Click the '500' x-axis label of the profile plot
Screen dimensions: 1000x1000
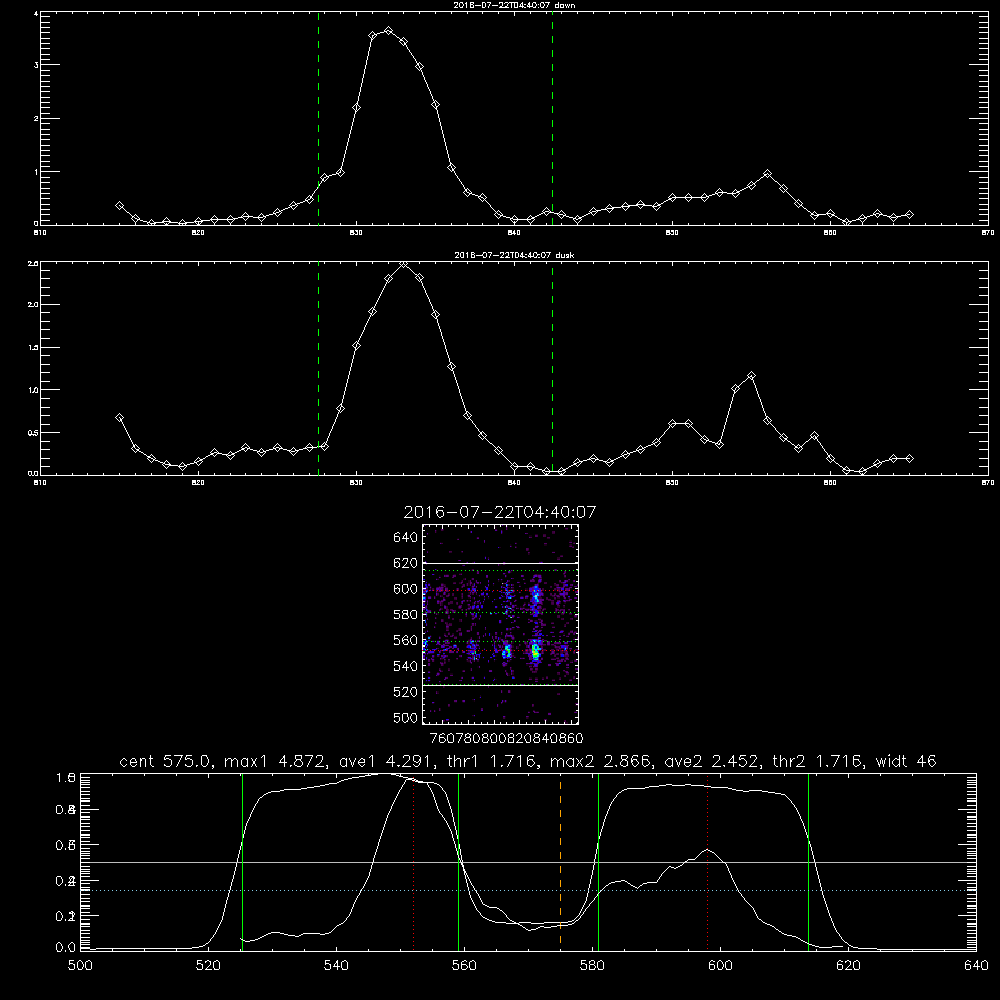click(80, 966)
